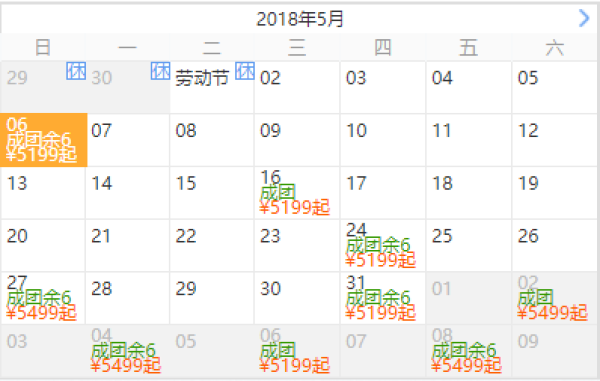The height and width of the screenshot is (381, 600).
Task: Click date 20 cell
Action: (43, 246)
